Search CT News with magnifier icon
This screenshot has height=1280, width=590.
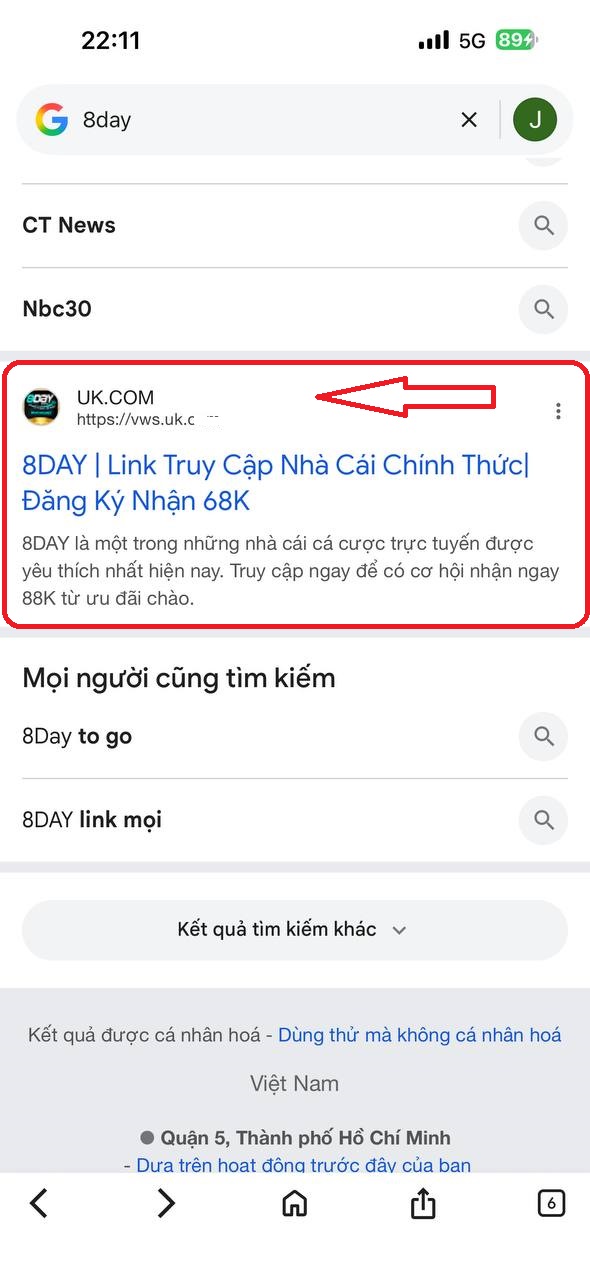pos(544,226)
